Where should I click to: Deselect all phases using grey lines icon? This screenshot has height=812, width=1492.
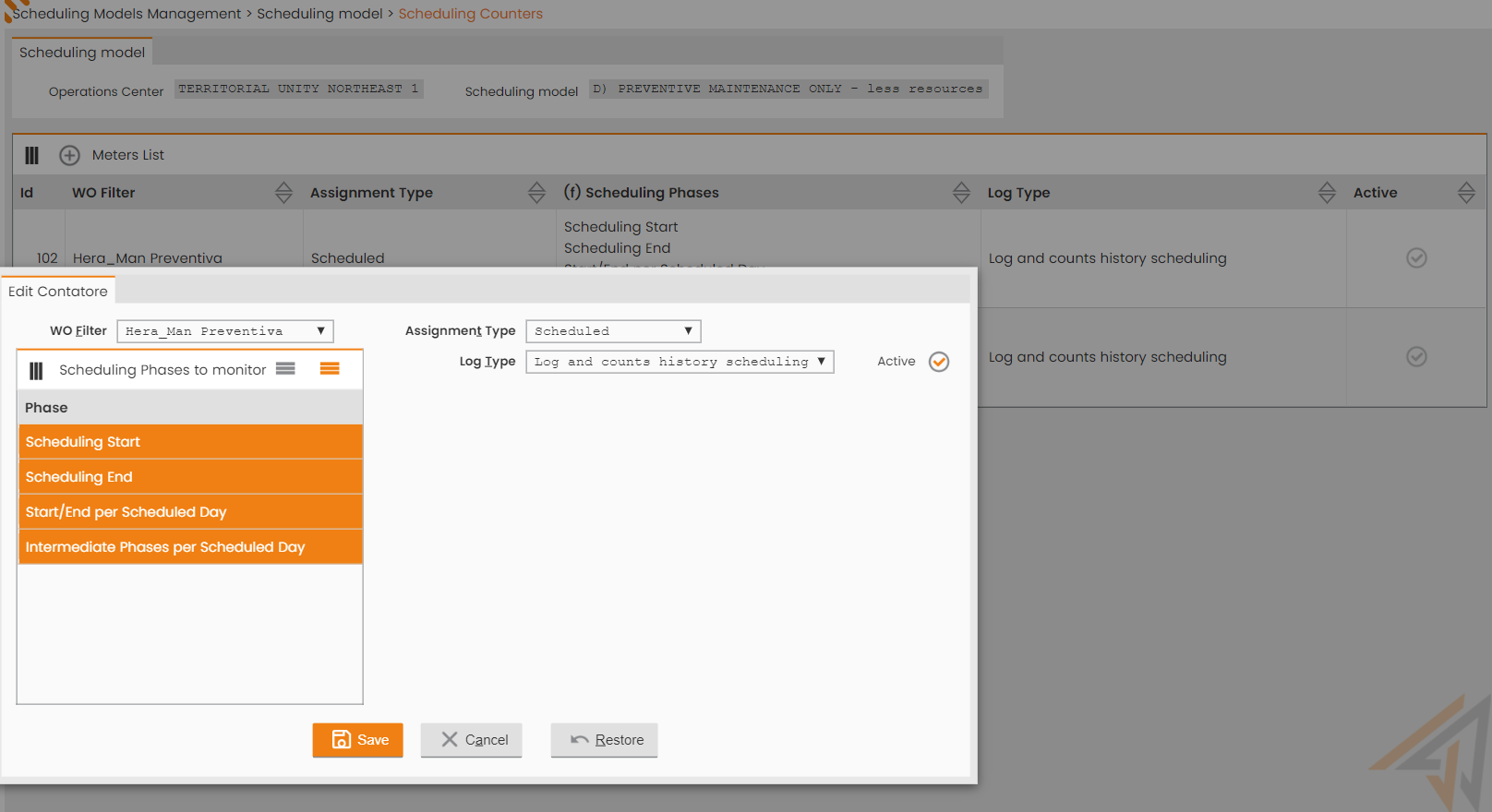coord(285,369)
